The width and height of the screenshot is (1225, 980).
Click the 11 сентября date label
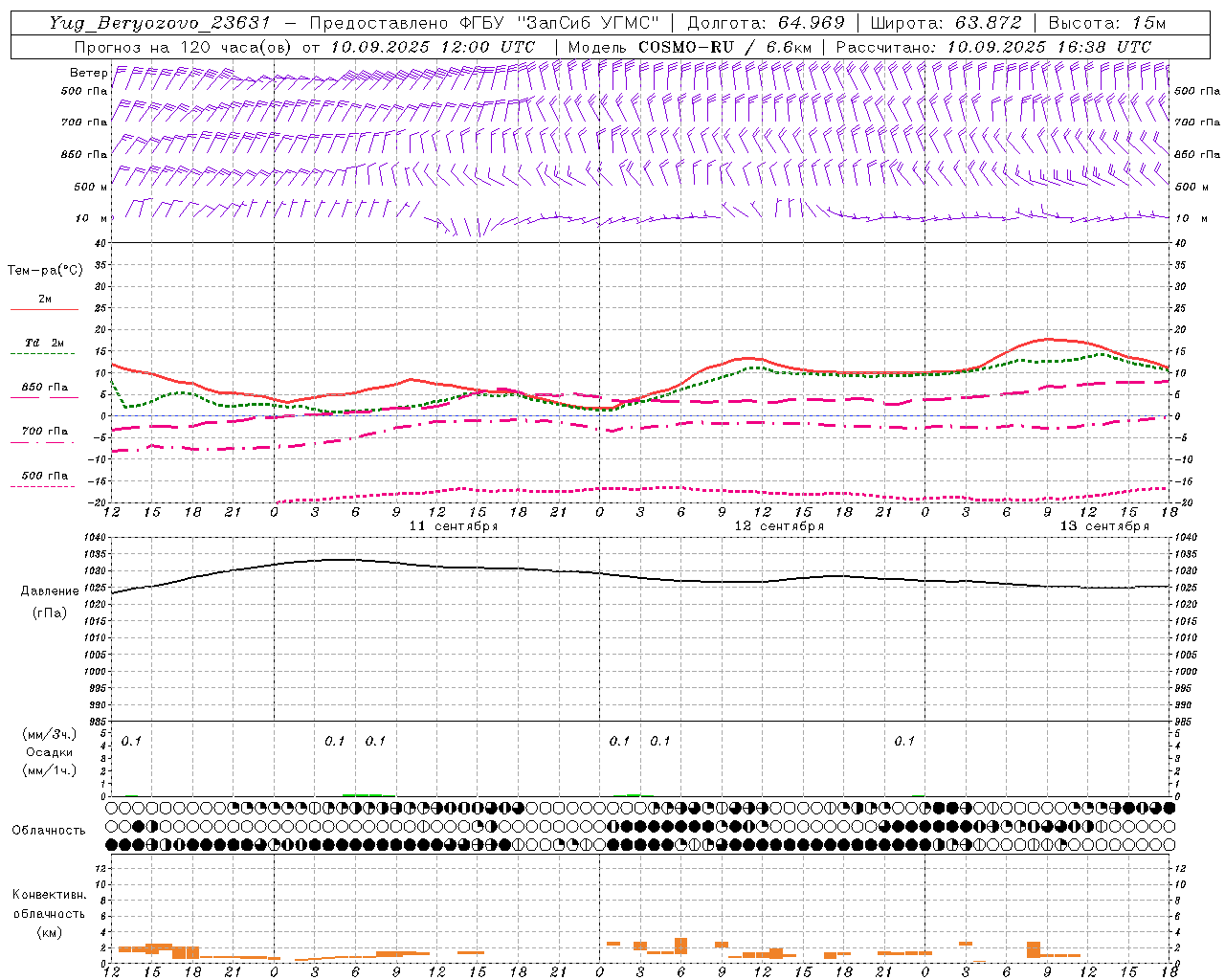tap(454, 526)
